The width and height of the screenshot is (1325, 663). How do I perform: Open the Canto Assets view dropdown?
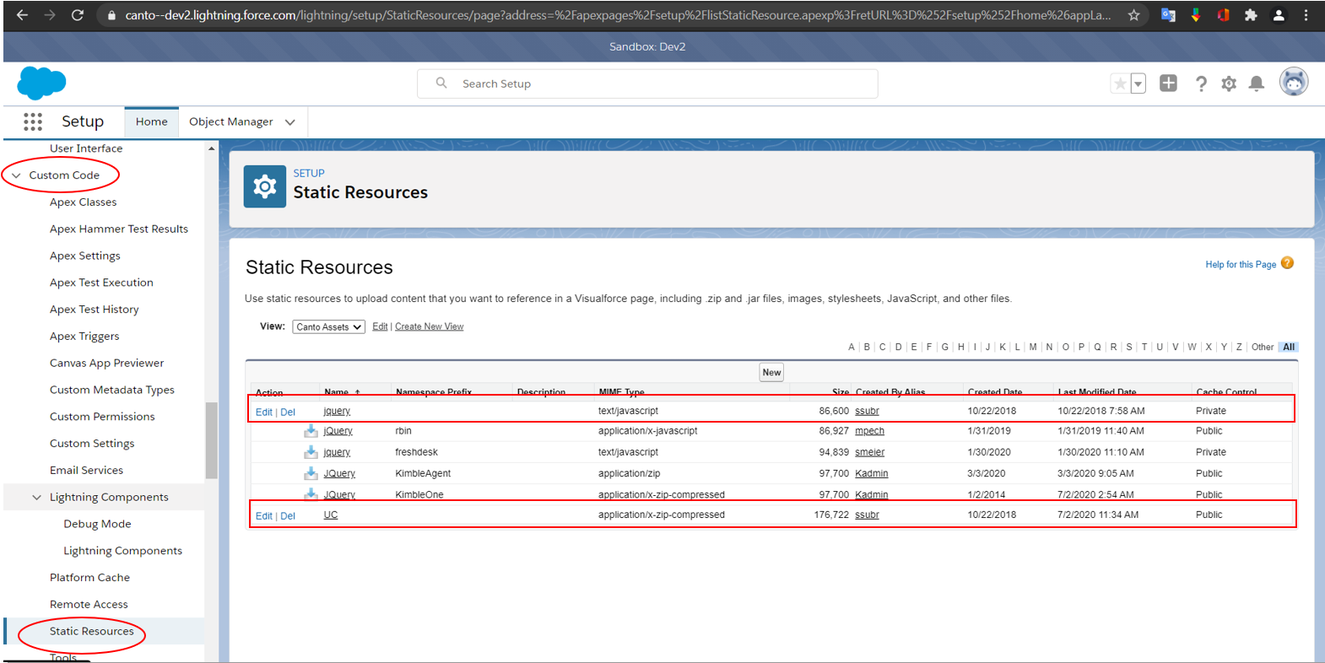329,327
